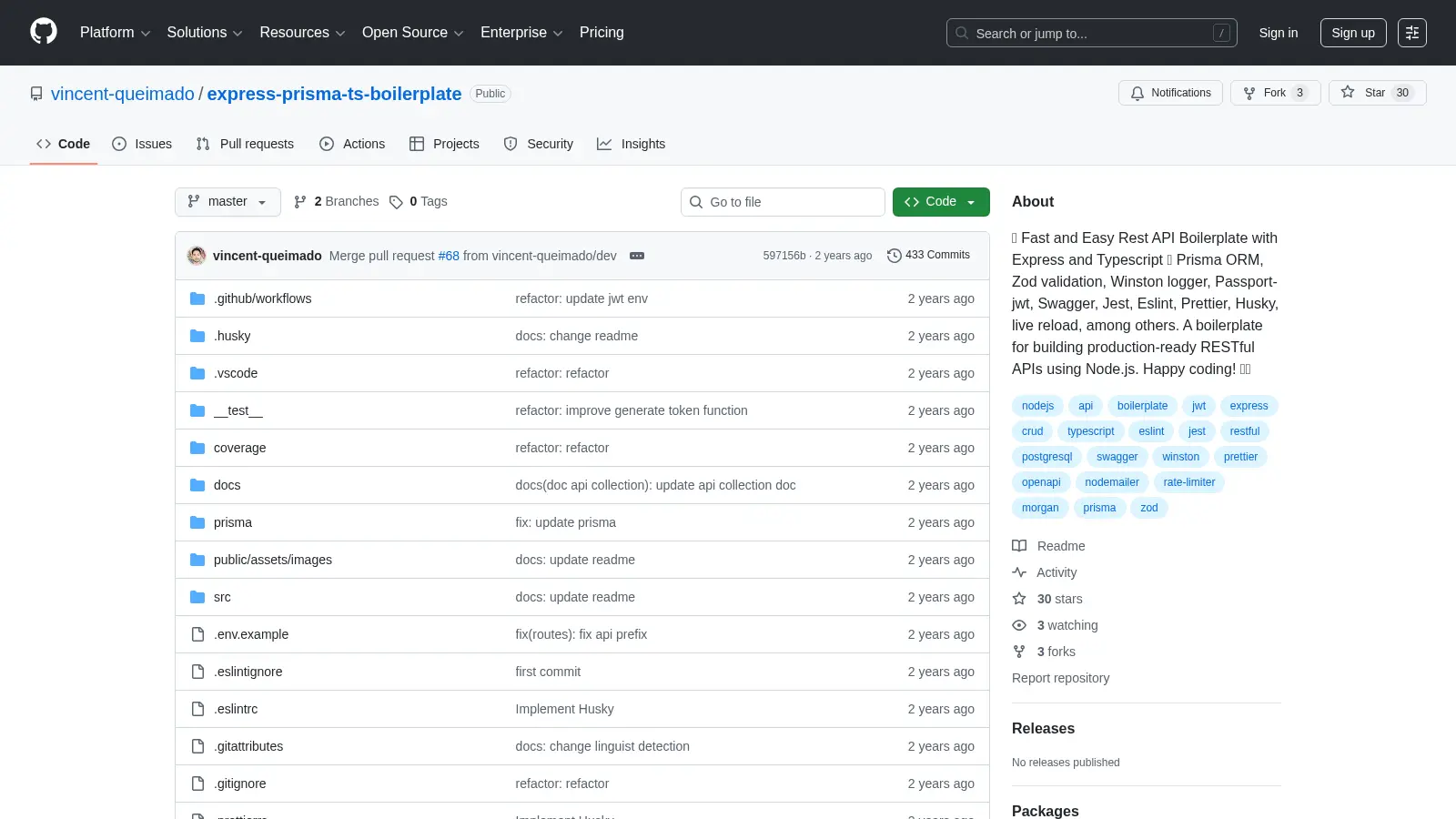Click the eye icon beside 3 watching
1456x819 pixels.
(x=1019, y=625)
